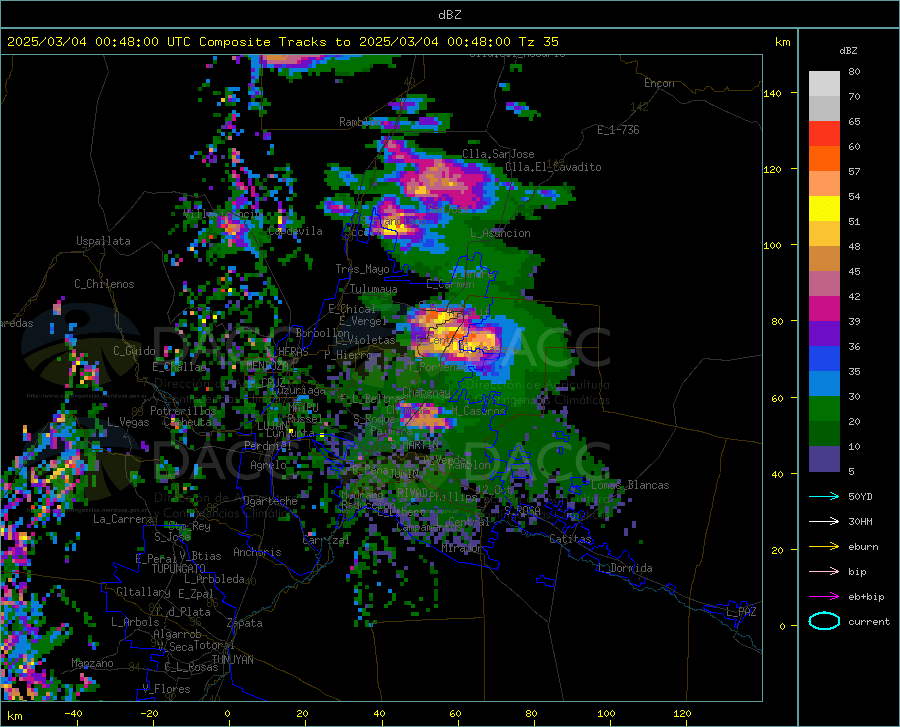The width and height of the screenshot is (900, 727).
Task: Click the cyan 50YD arrow in legend
Action: 824,496
